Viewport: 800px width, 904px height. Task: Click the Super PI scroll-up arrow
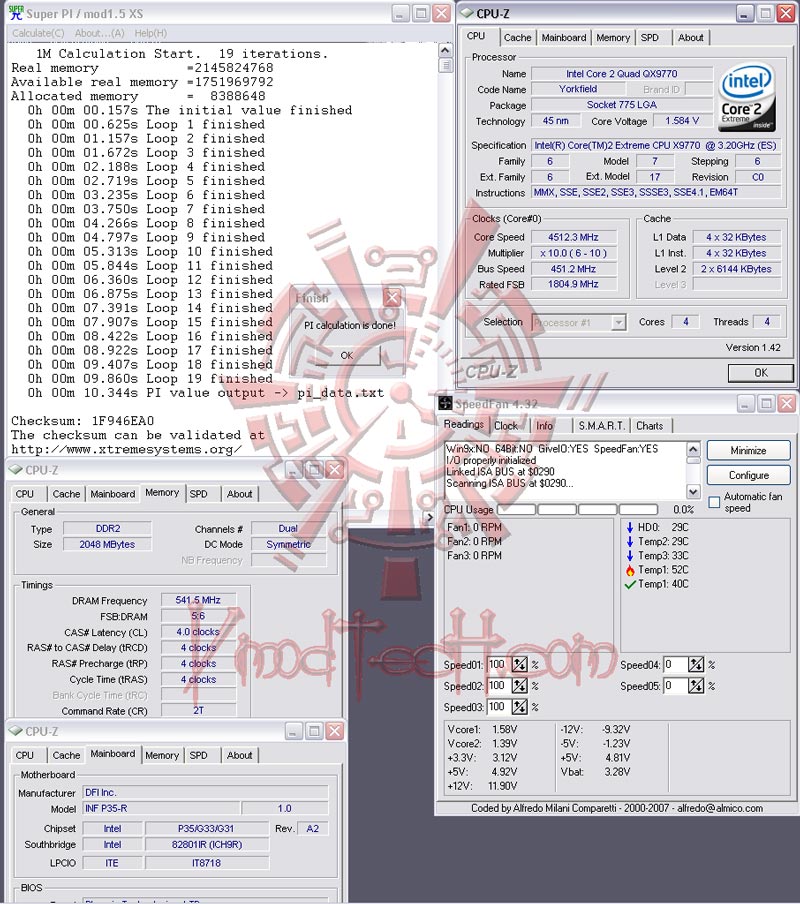tap(445, 51)
